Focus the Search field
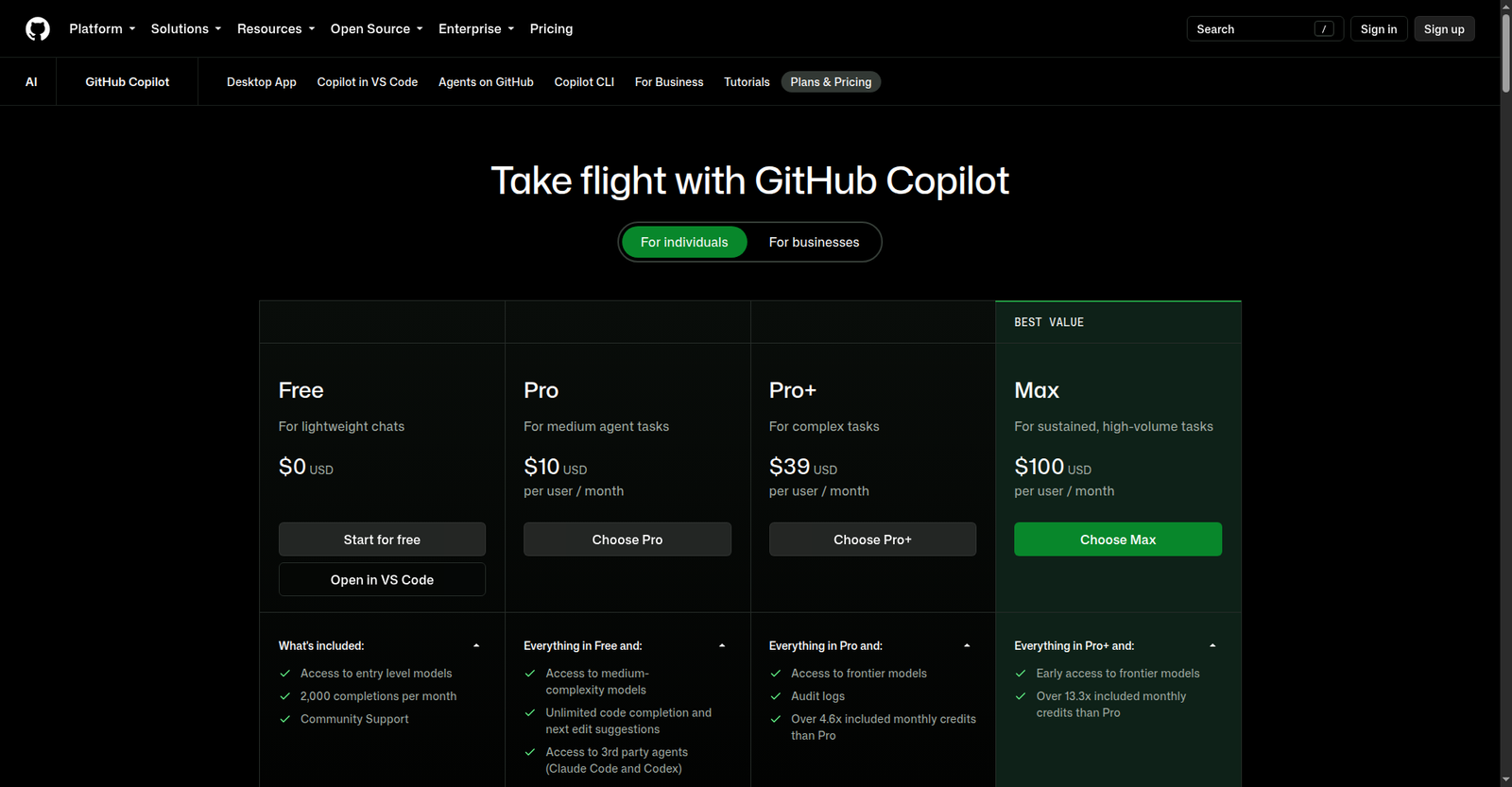This screenshot has height=787, width=1512. click(1264, 29)
